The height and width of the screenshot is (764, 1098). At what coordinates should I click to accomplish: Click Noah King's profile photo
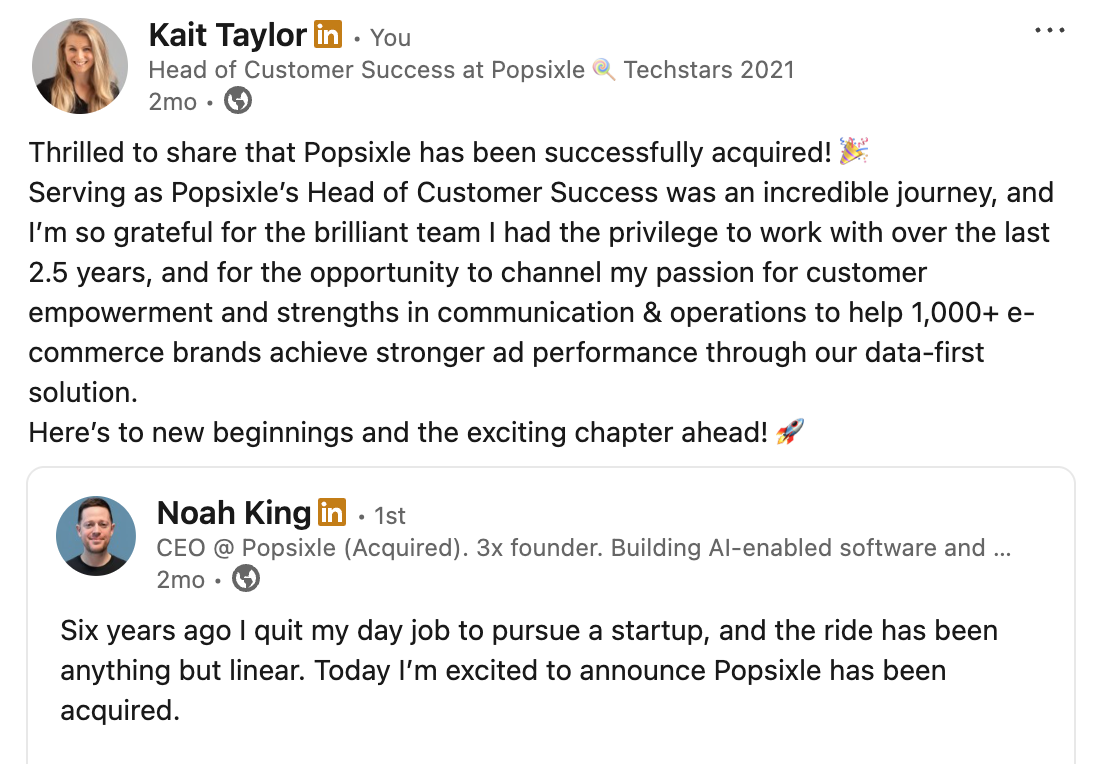(96, 535)
